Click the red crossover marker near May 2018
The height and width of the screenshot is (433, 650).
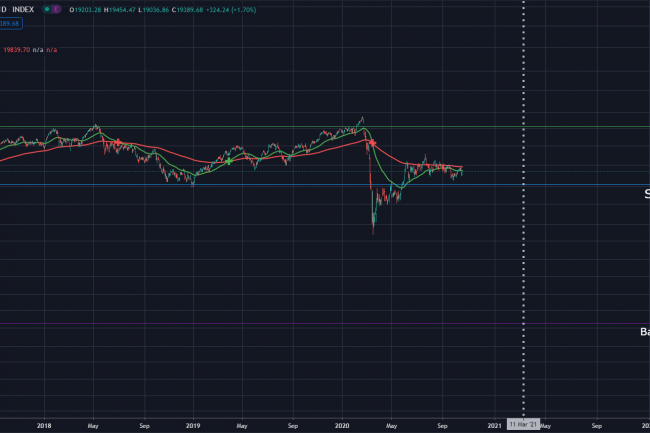click(x=118, y=144)
